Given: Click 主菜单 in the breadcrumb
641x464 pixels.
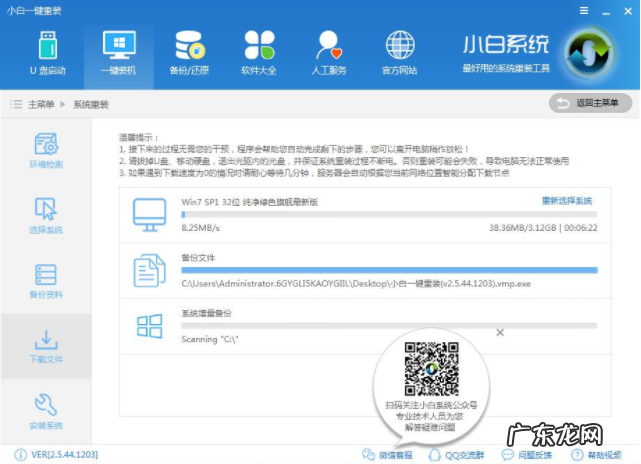Looking at the screenshot, I should pyautogui.click(x=41, y=104).
